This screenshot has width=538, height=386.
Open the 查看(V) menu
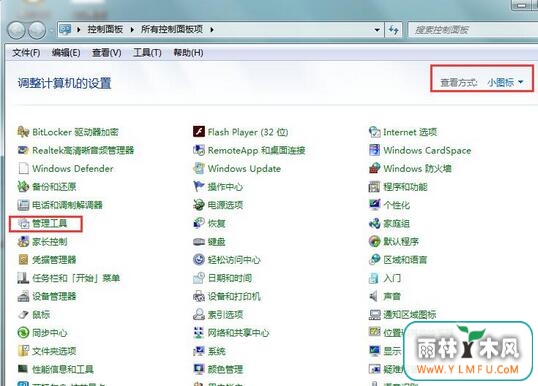[x=107, y=53]
